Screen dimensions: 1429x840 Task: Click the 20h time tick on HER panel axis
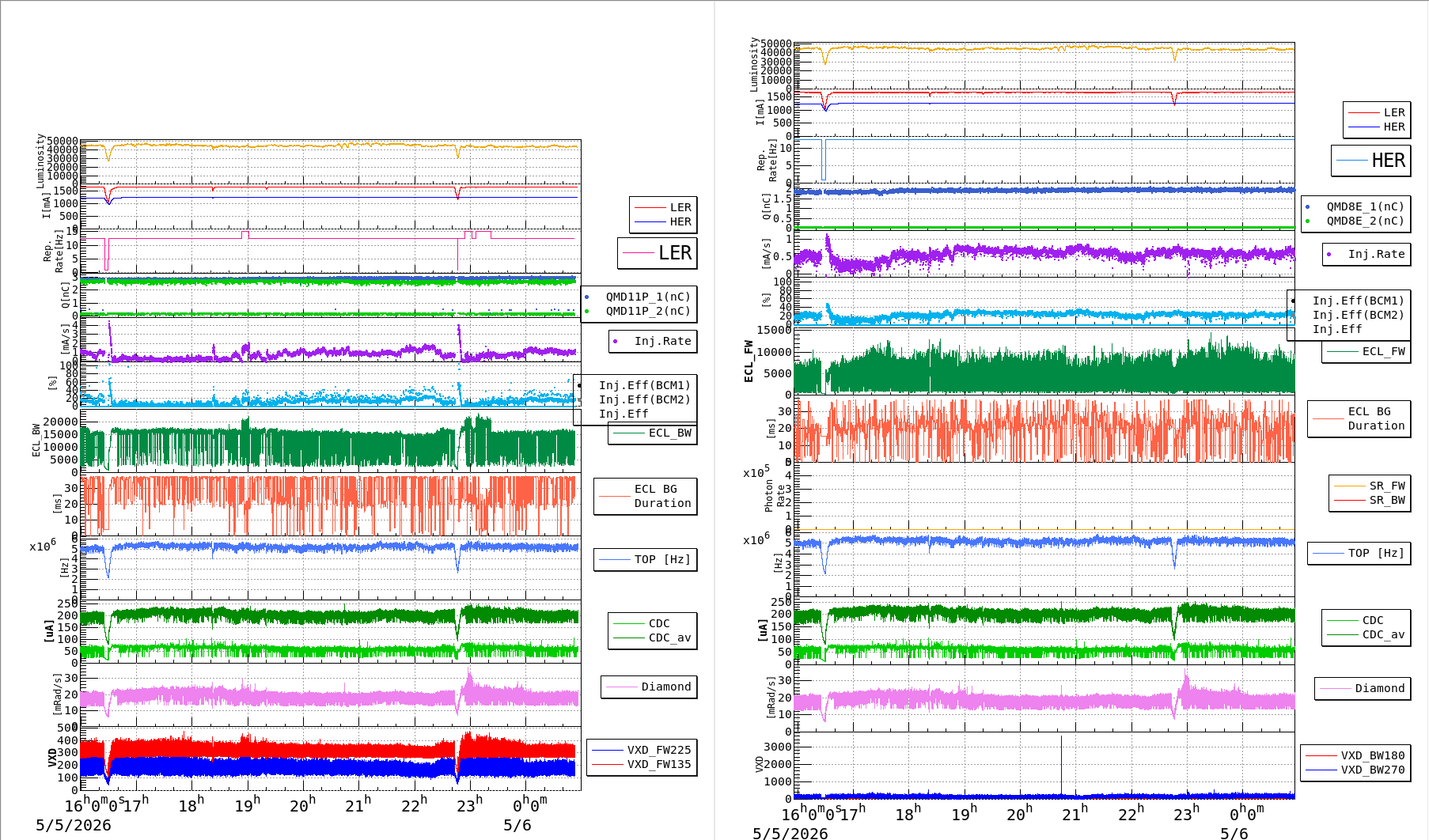[x=1020, y=813]
